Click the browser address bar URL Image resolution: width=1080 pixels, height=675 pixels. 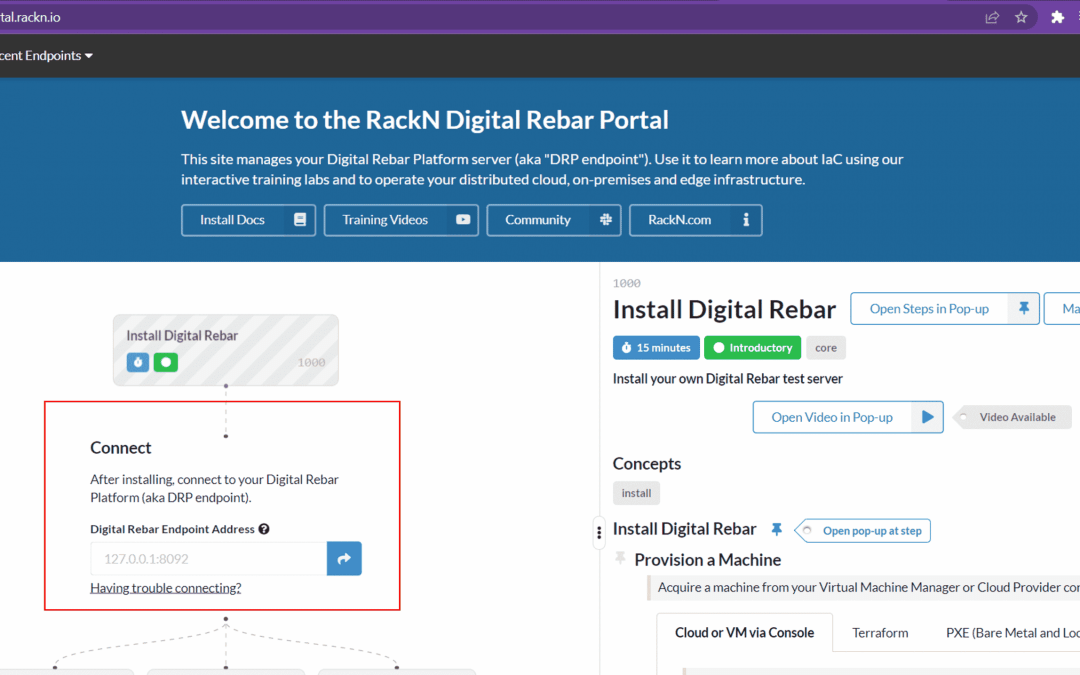tap(30, 17)
